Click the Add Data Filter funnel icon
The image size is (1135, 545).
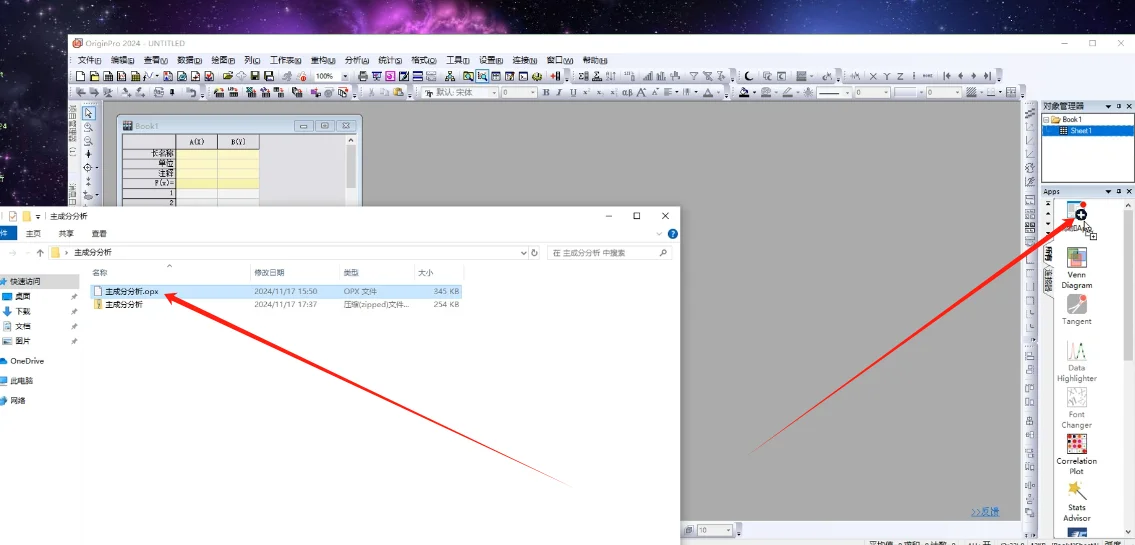click(693, 76)
